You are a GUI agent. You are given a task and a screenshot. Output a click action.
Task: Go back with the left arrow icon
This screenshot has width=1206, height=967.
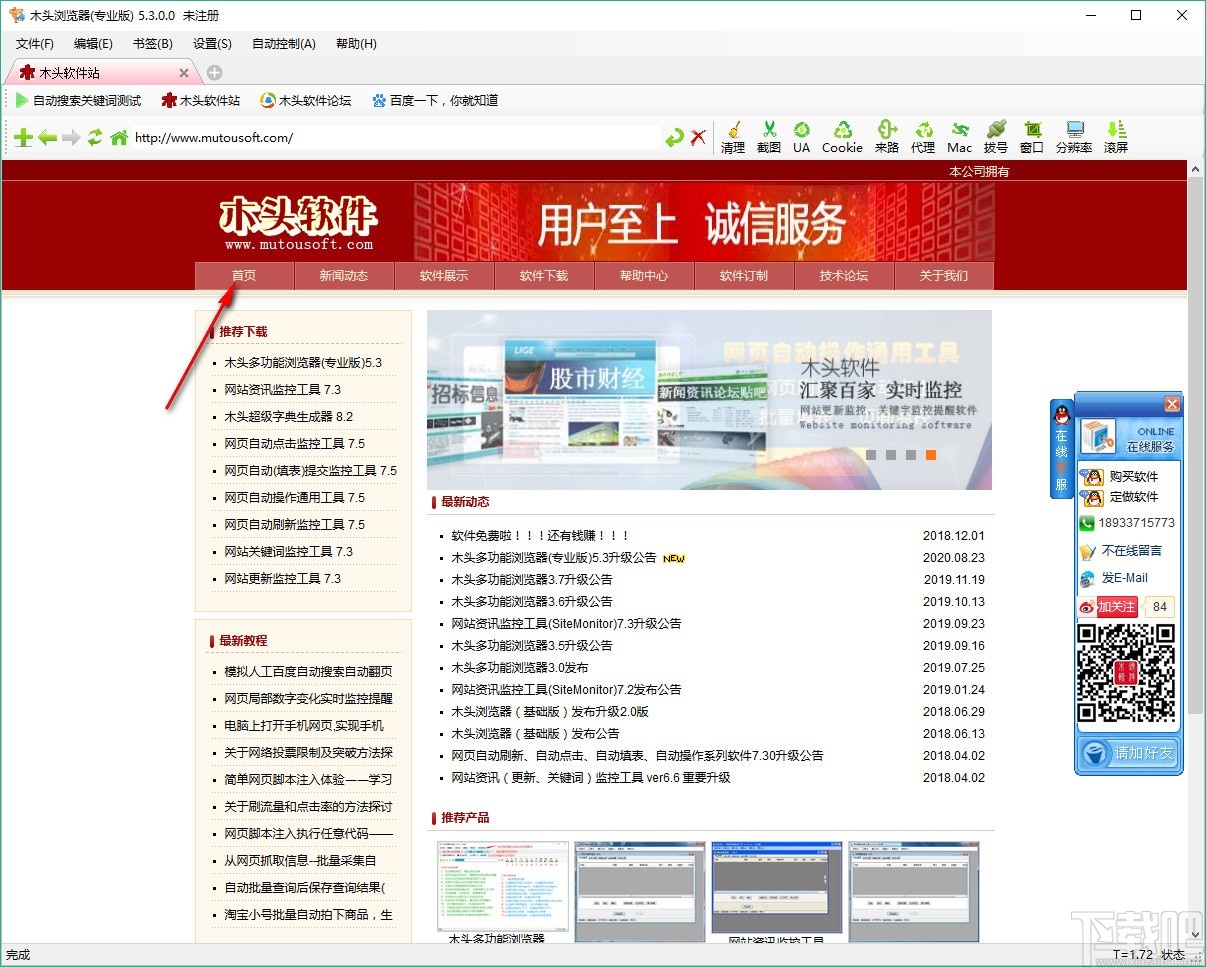47,138
